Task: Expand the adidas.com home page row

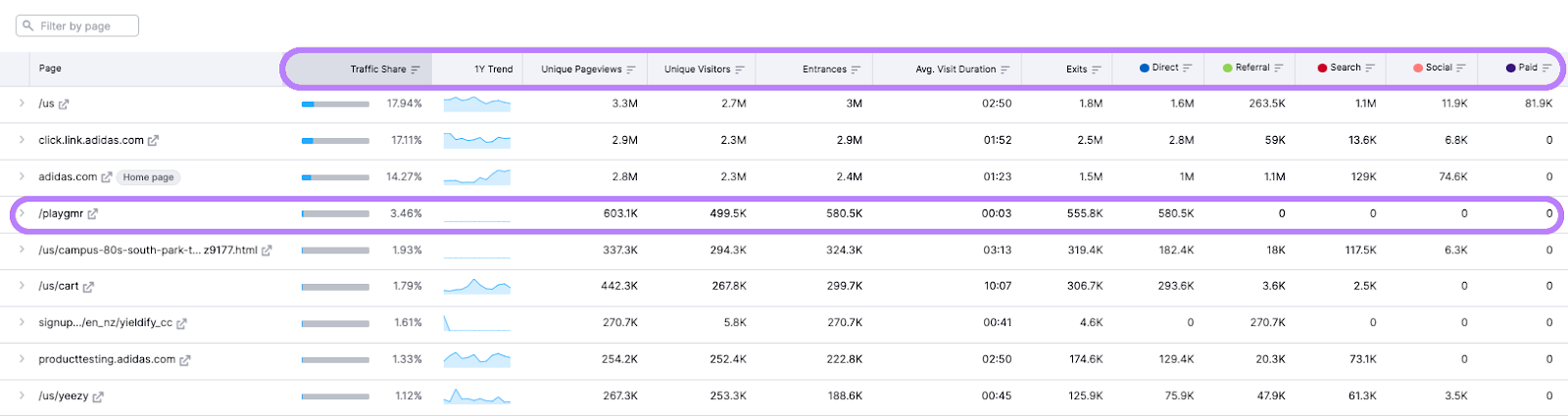Action: pos(22,176)
